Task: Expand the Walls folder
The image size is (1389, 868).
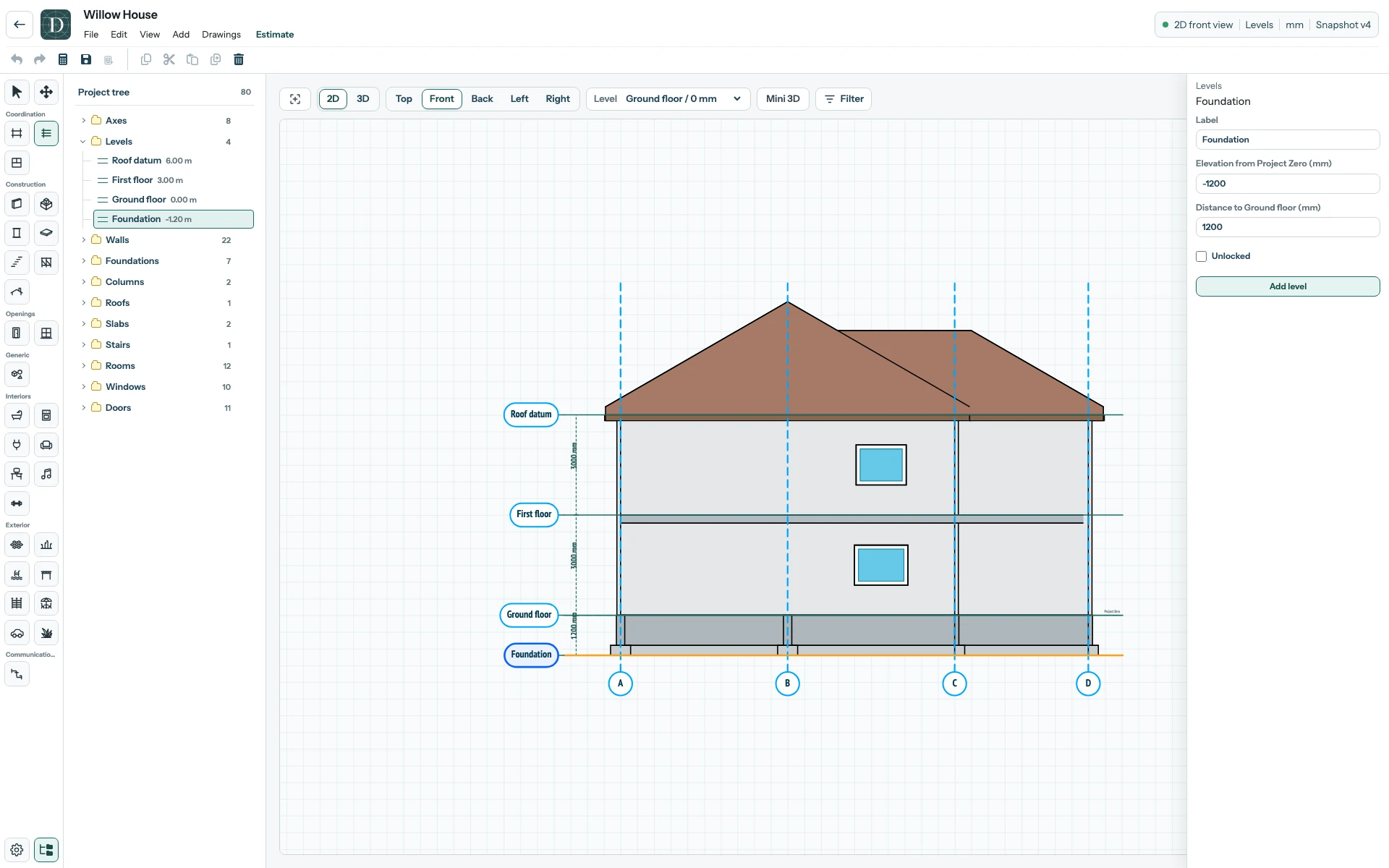Action: [84, 240]
